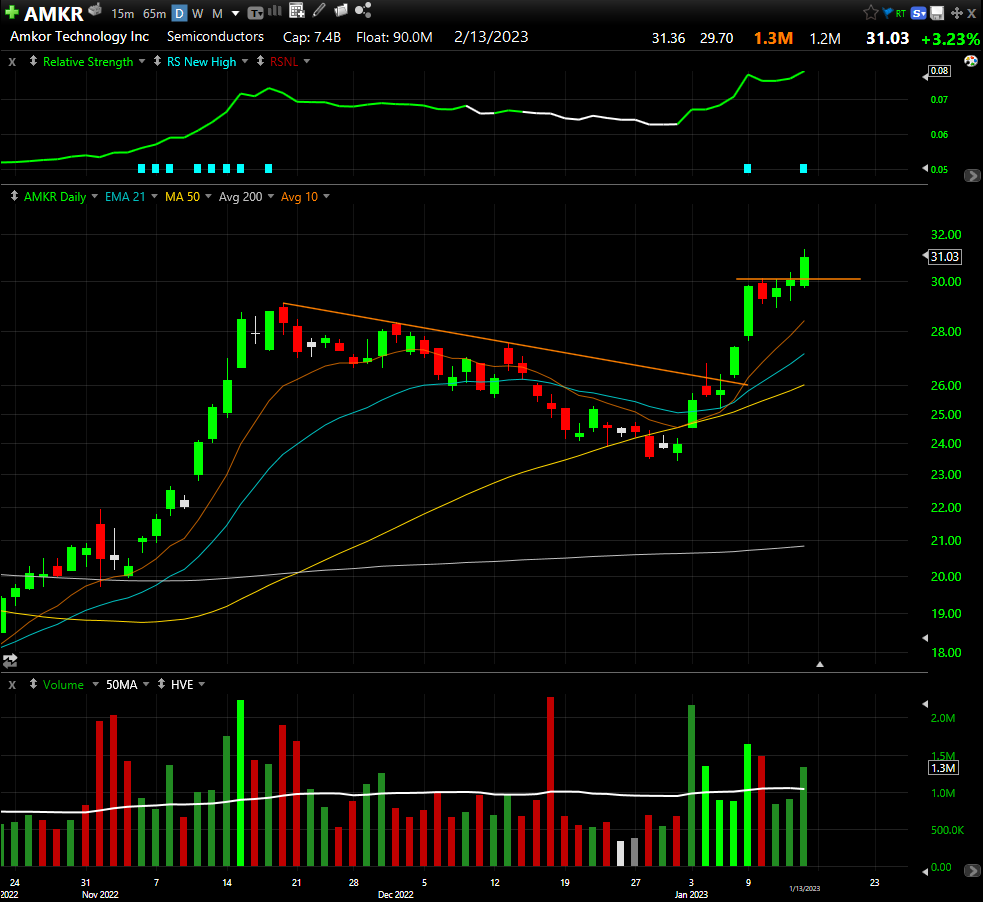983x902 pixels.
Task: Select the D daily timeframe
Action: pos(179,13)
